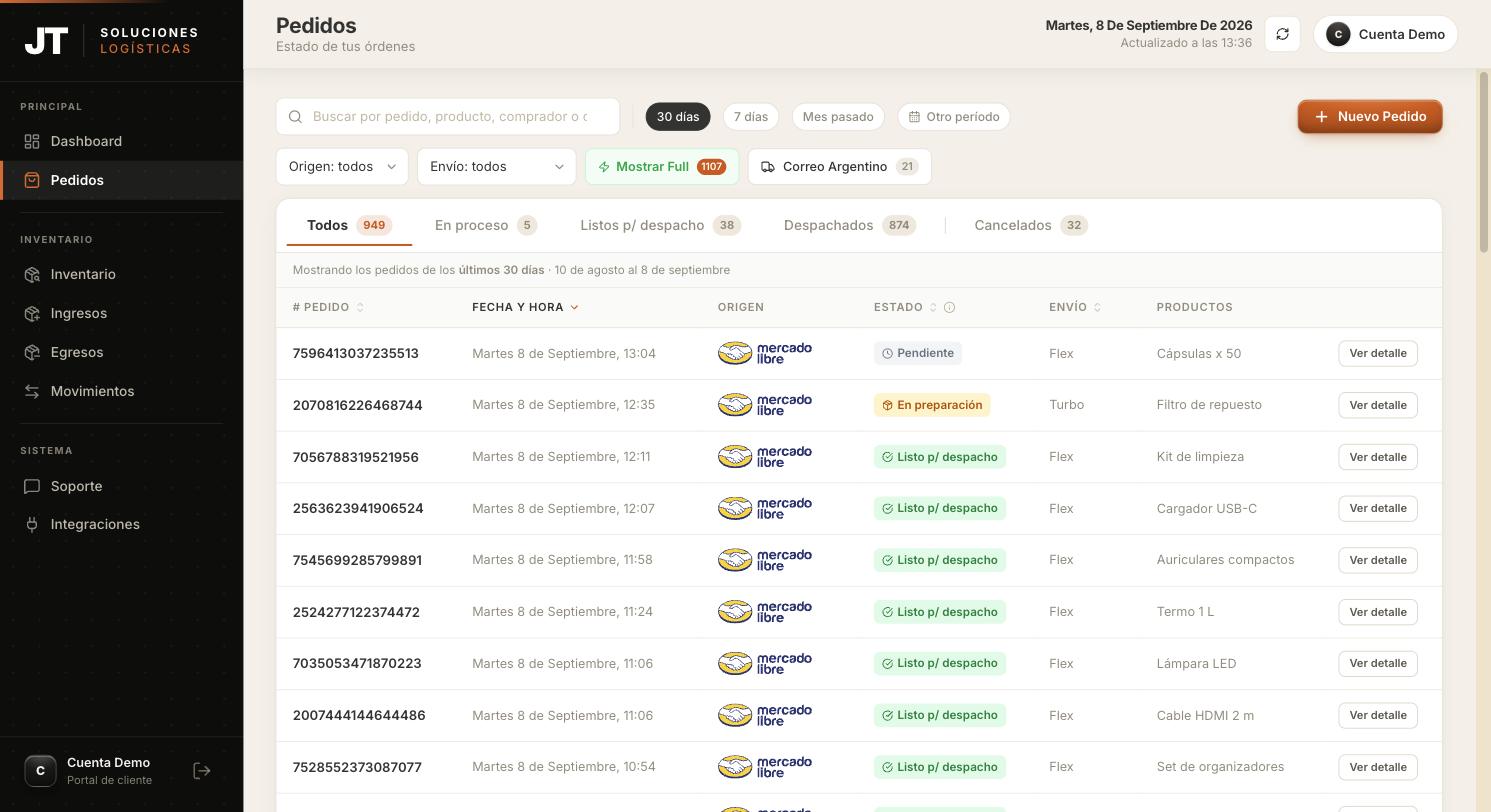
Task: Open Inventario in the sidebar
Action: tap(121, 274)
